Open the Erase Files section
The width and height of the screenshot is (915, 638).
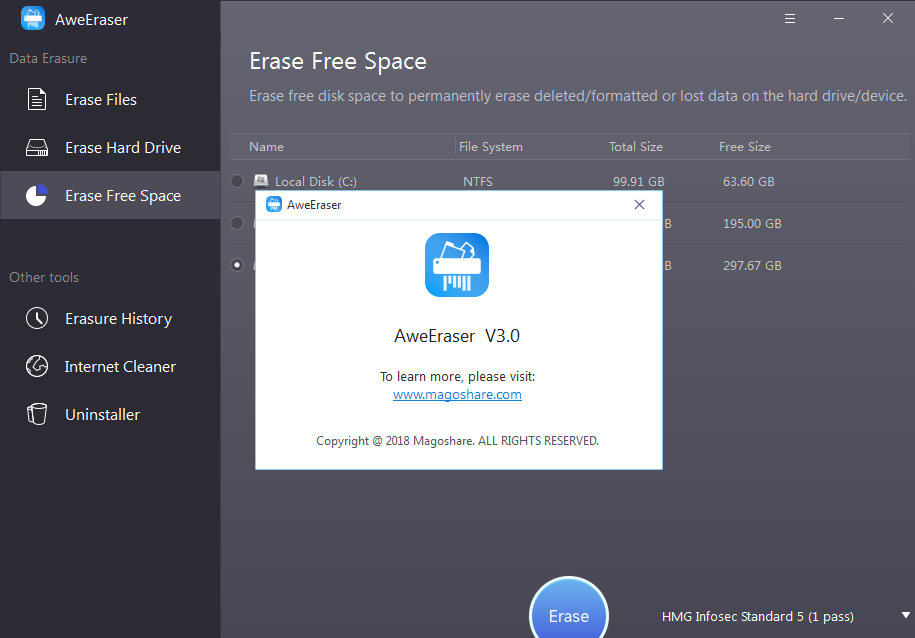coord(110,99)
